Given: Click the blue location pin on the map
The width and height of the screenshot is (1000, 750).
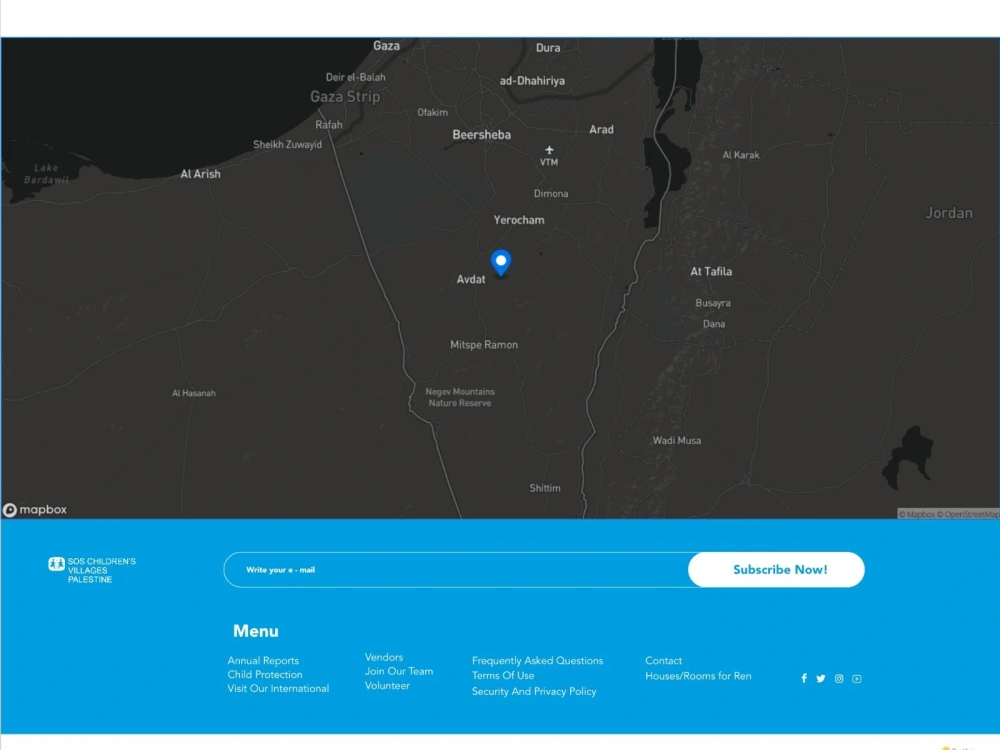Looking at the screenshot, I should pos(501,262).
